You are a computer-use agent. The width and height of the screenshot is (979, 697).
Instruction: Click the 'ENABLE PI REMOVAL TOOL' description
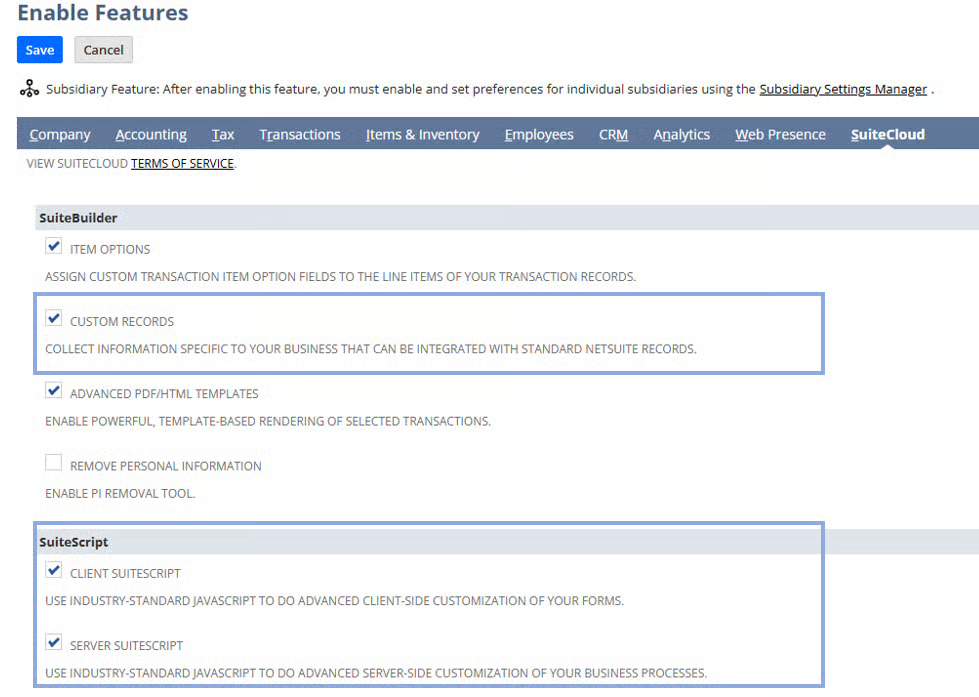click(120, 493)
